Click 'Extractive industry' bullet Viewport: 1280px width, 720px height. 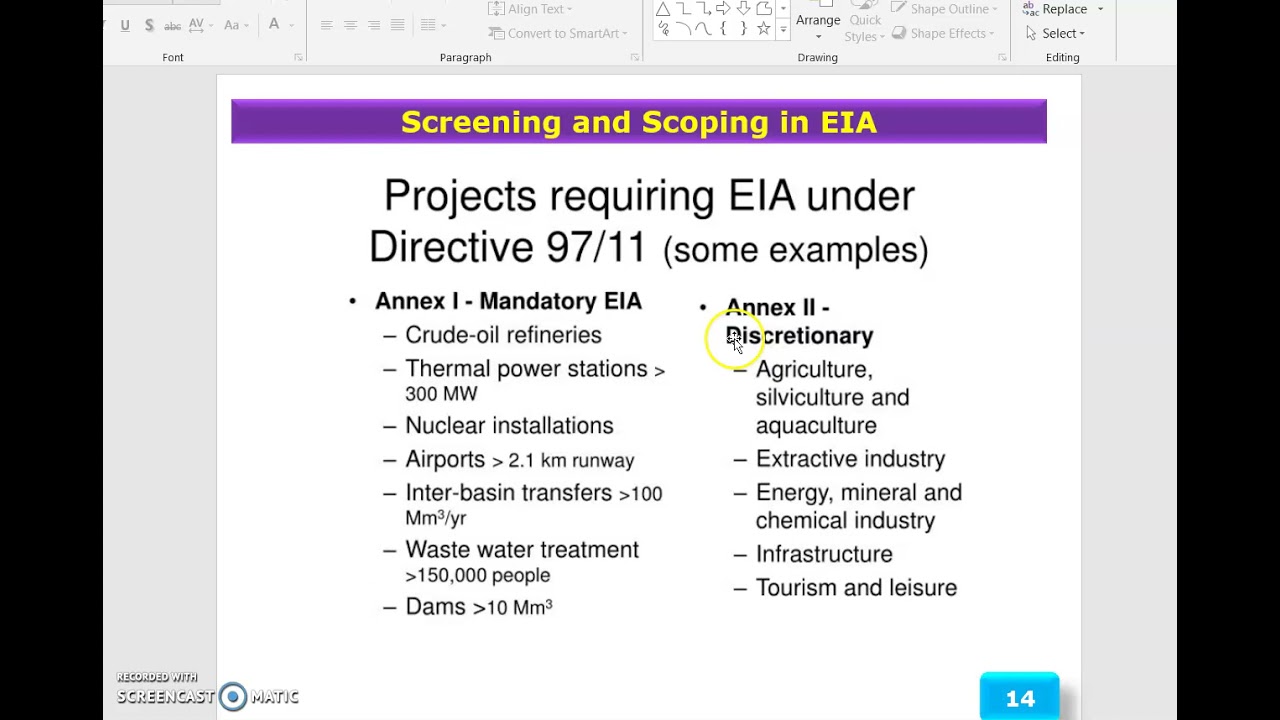850,459
